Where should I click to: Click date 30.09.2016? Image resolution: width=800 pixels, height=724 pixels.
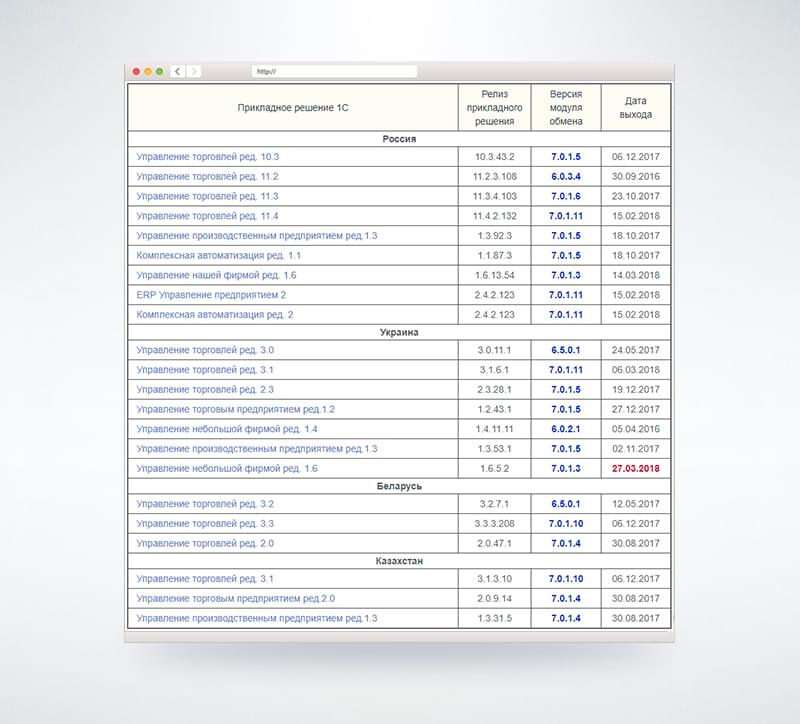click(x=636, y=177)
